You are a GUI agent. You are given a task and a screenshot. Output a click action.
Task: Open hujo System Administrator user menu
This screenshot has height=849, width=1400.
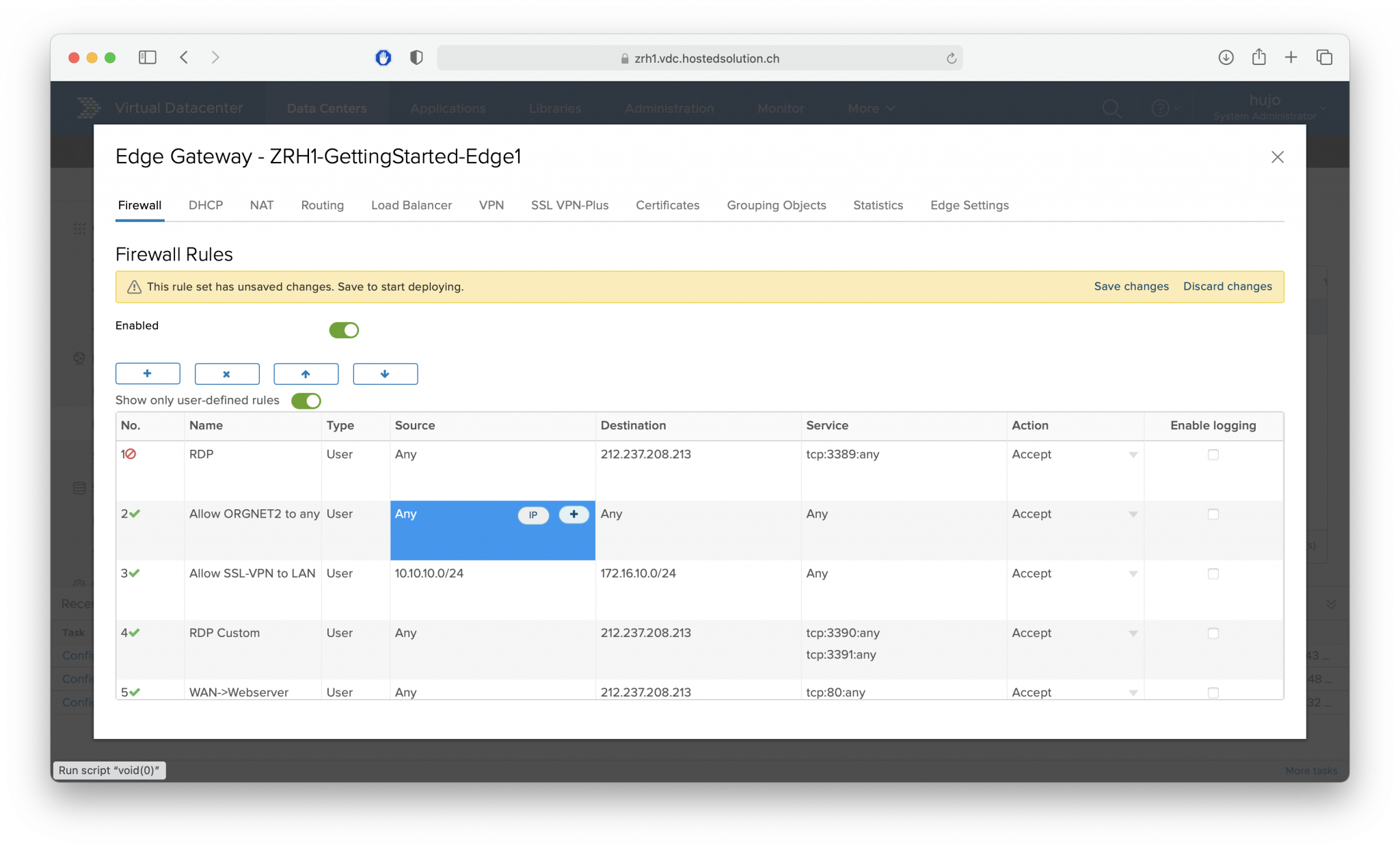point(1269,107)
